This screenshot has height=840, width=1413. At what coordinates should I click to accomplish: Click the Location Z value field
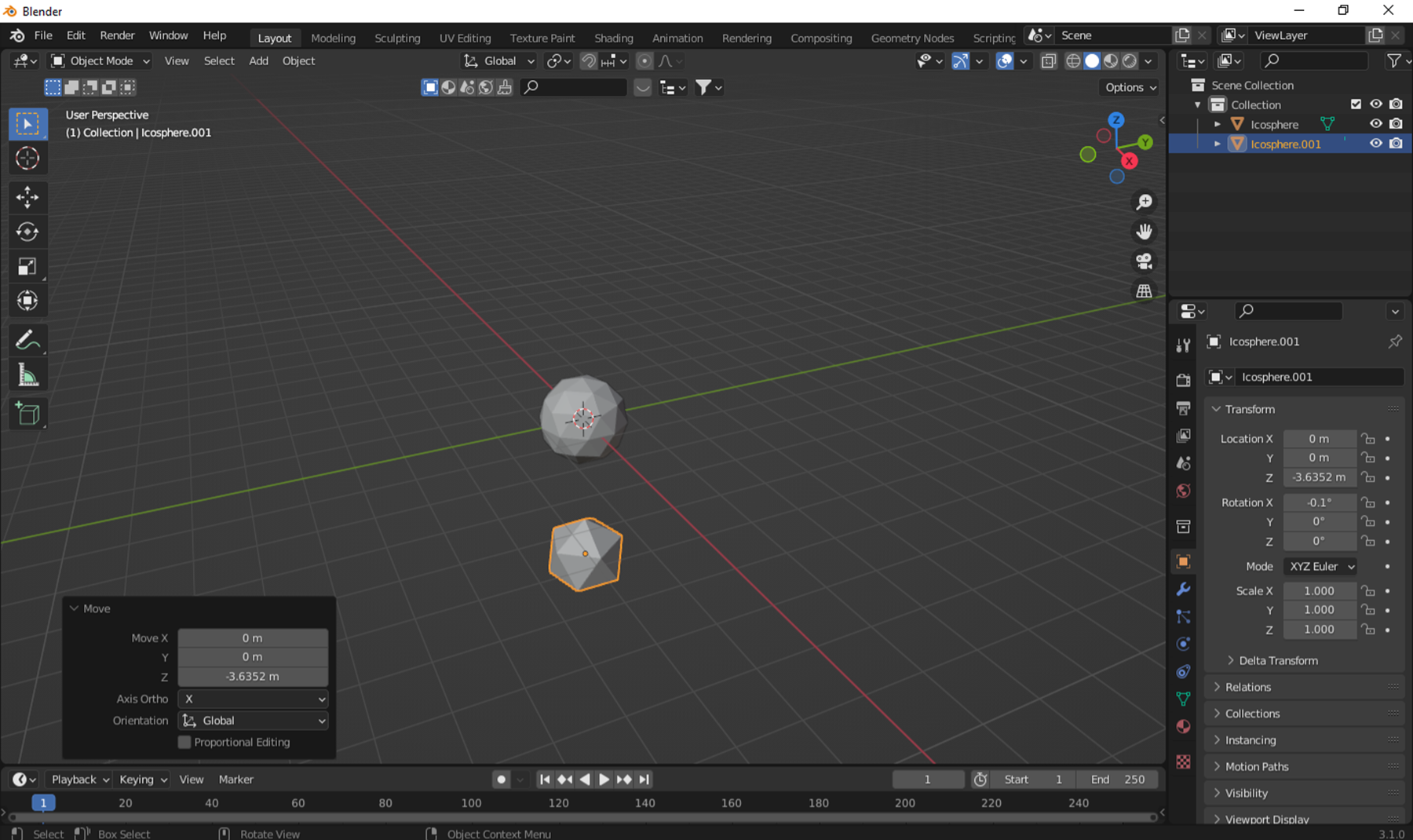pos(1319,477)
